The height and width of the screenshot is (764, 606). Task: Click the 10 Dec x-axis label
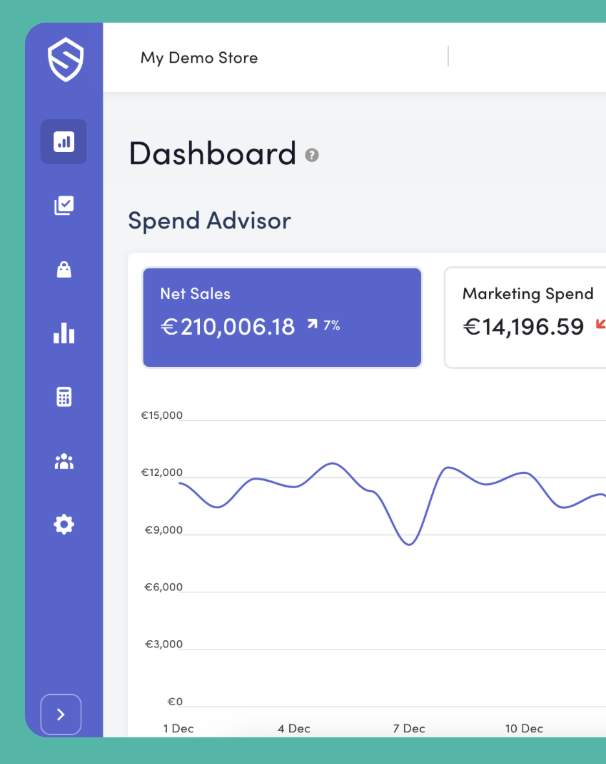click(x=524, y=729)
